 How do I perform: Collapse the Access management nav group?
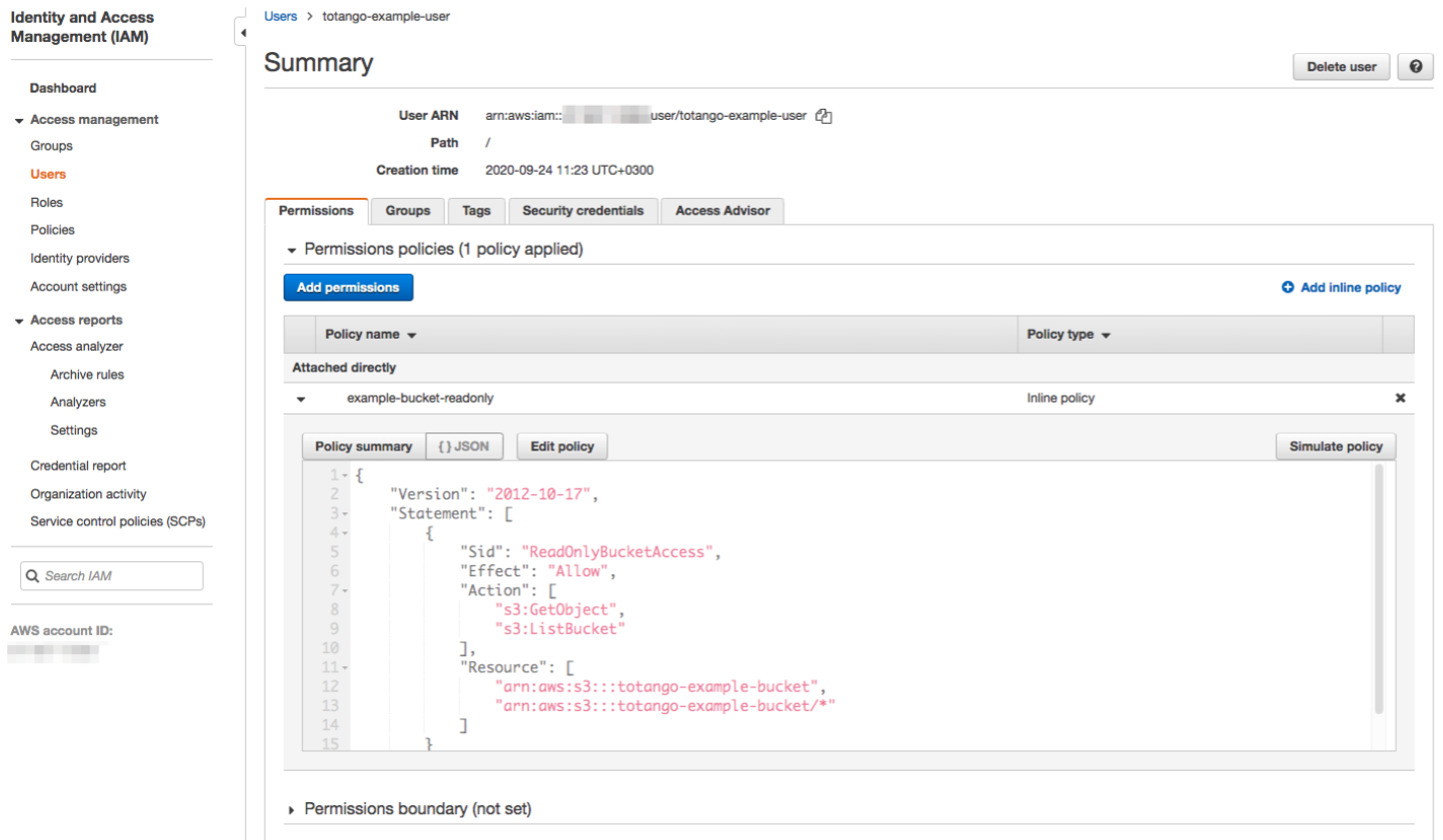pyautogui.click(x=19, y=120)
